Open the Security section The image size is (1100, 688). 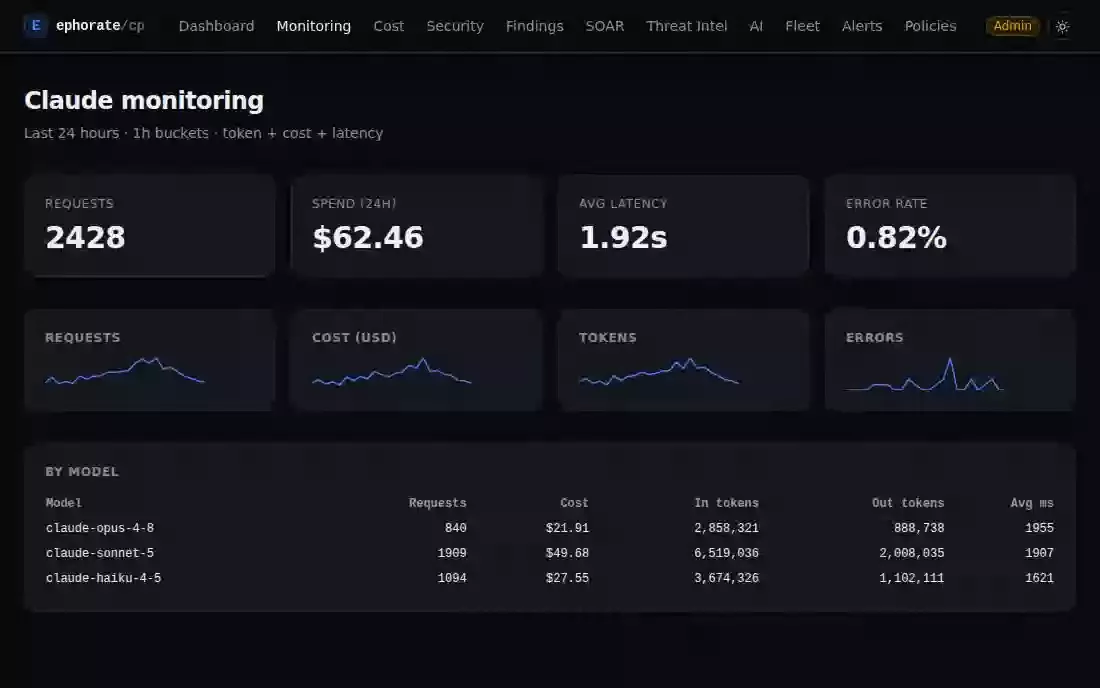(x=455, y=26)
